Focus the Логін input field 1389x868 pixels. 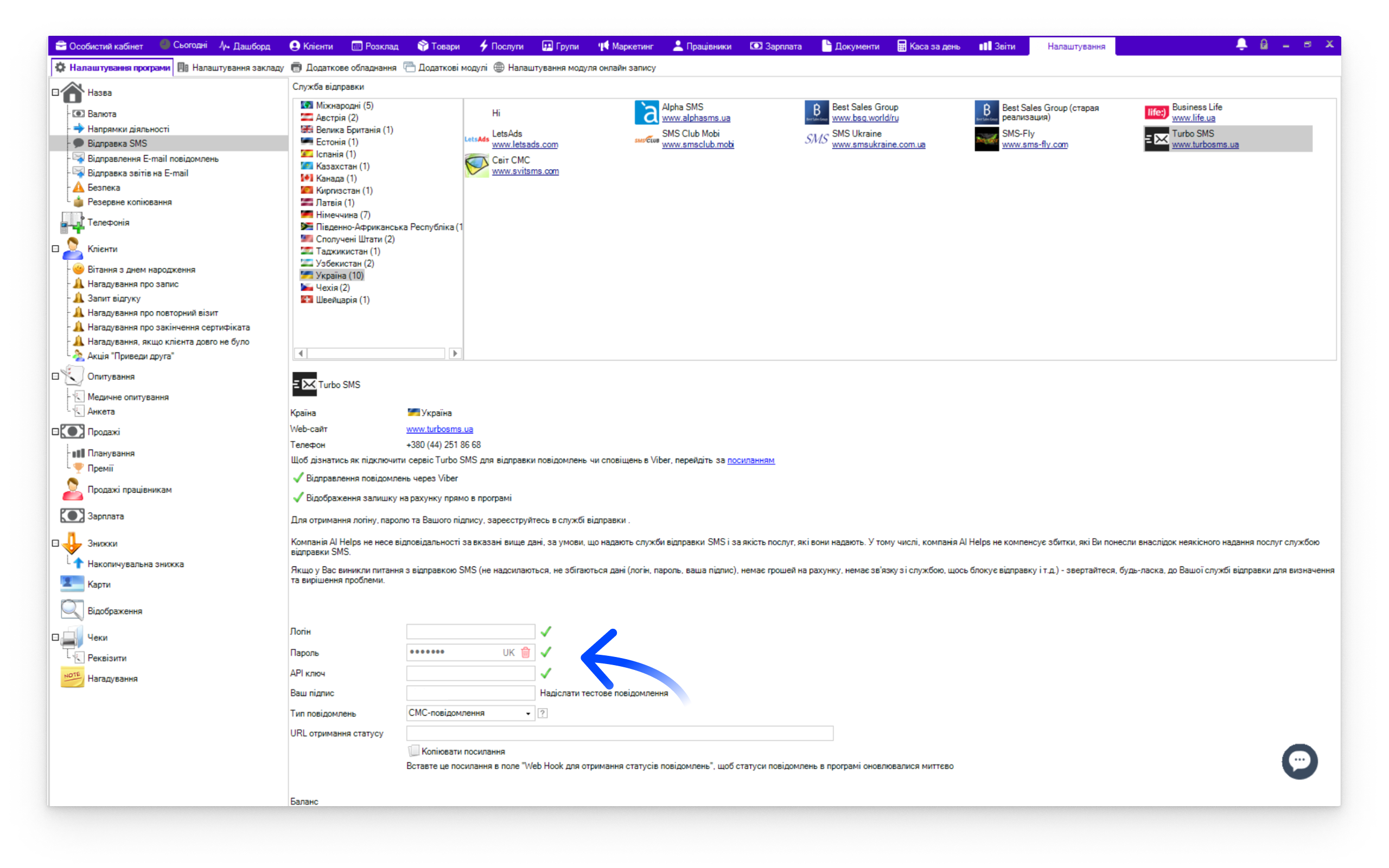click(470, 631)
